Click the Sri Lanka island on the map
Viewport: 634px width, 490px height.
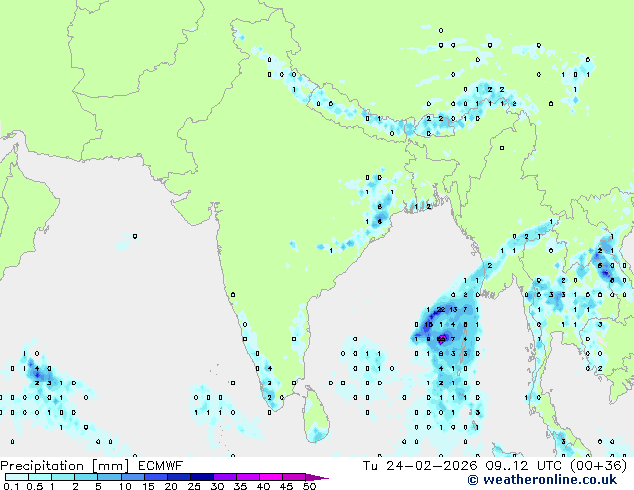317,414
